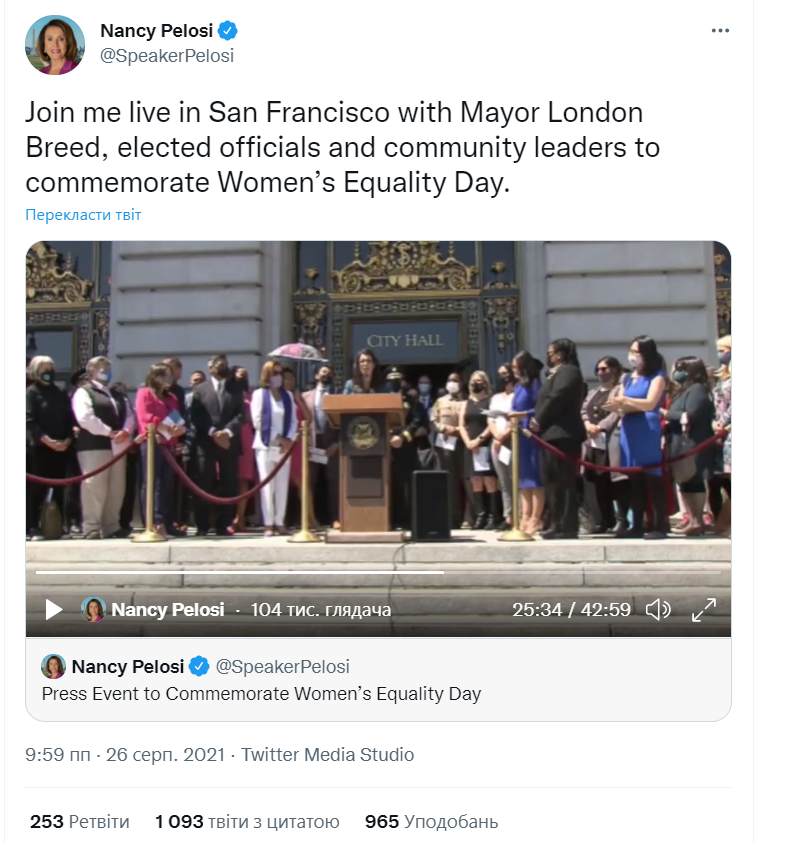
Task: Mute the video using the speaker icon
Action: point(657,609)
